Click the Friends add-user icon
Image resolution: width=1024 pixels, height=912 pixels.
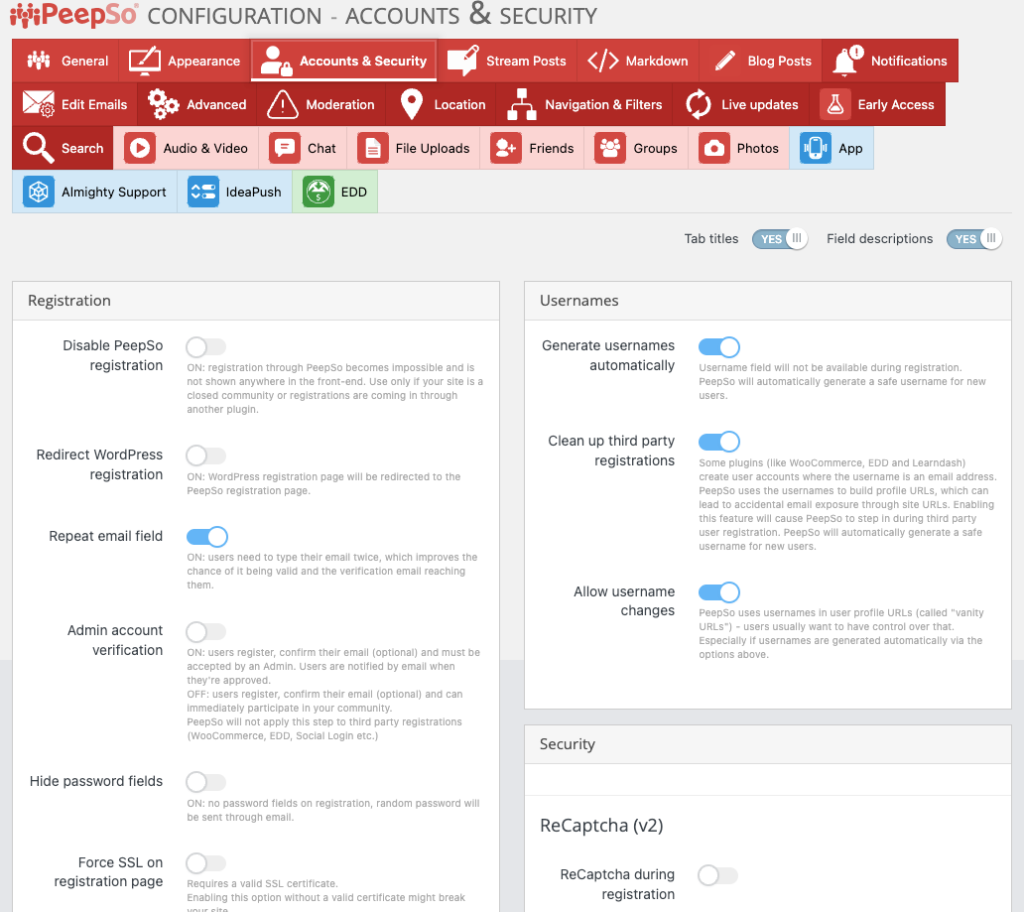(x=506, y=148)
